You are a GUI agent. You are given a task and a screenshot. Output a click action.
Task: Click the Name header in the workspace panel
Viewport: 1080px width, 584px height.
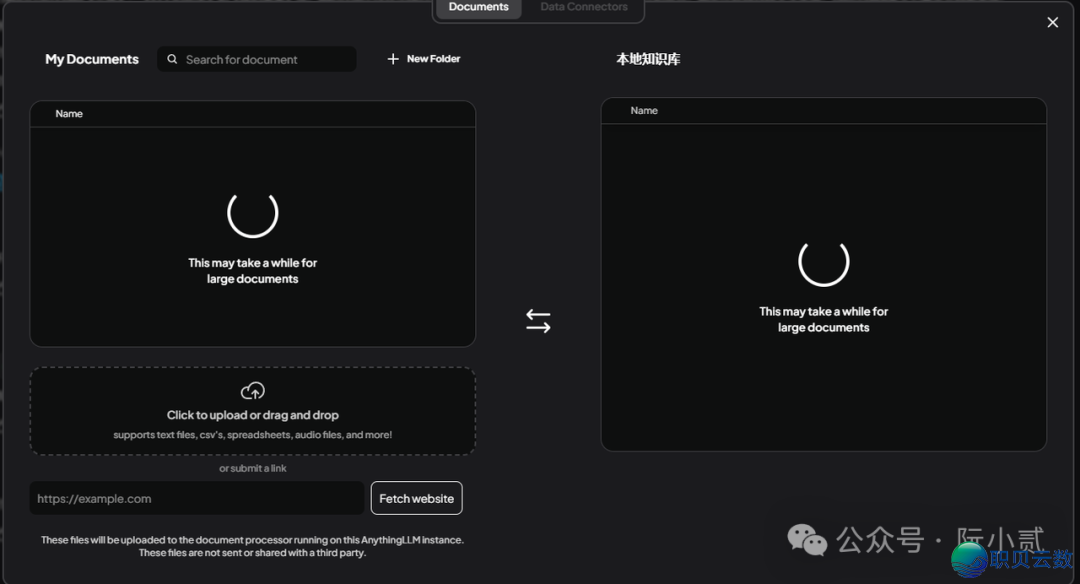pyautogui.click(x=644, y=110)
